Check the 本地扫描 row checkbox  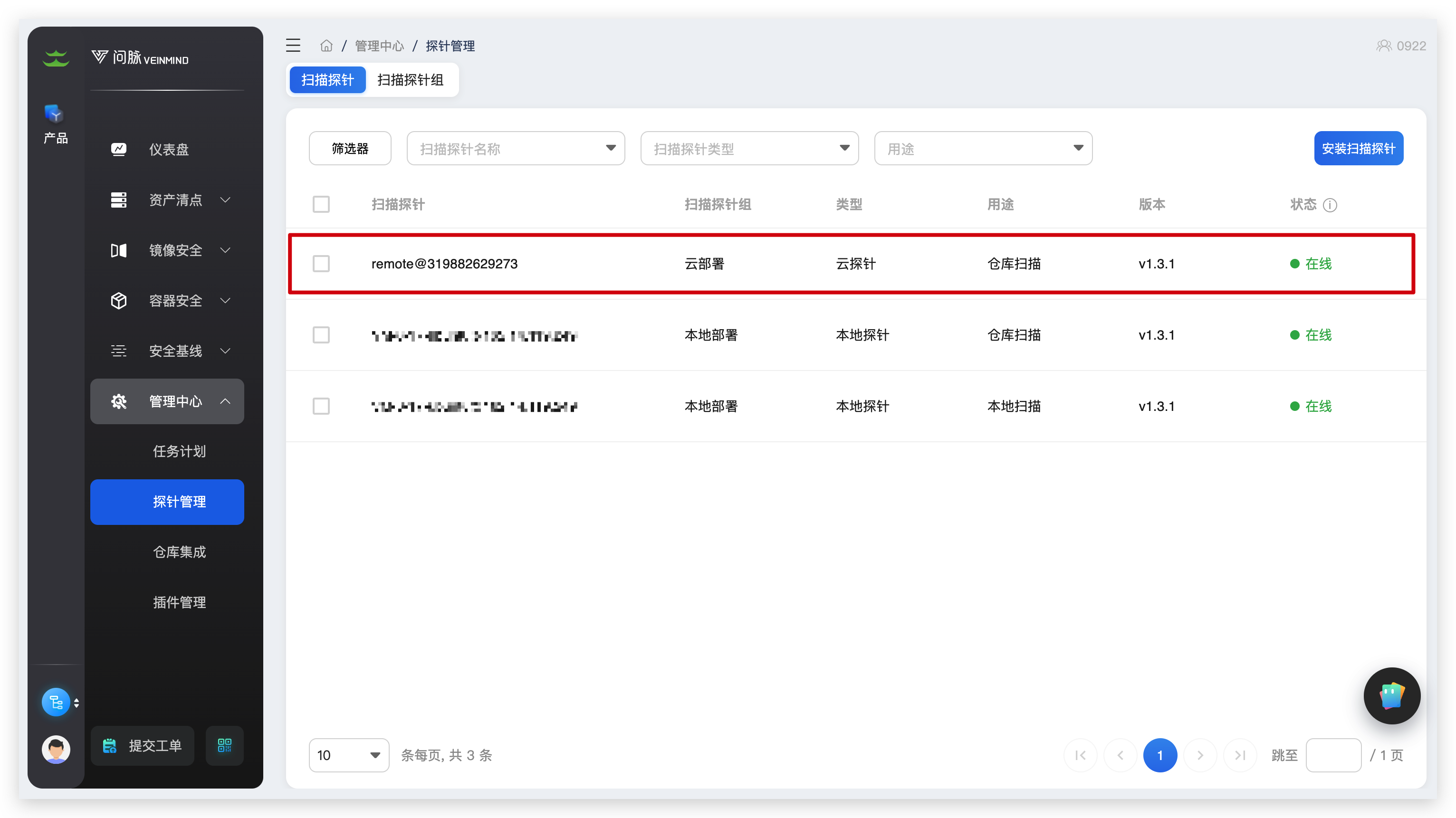pyautogui.click(x=321, y=406)
